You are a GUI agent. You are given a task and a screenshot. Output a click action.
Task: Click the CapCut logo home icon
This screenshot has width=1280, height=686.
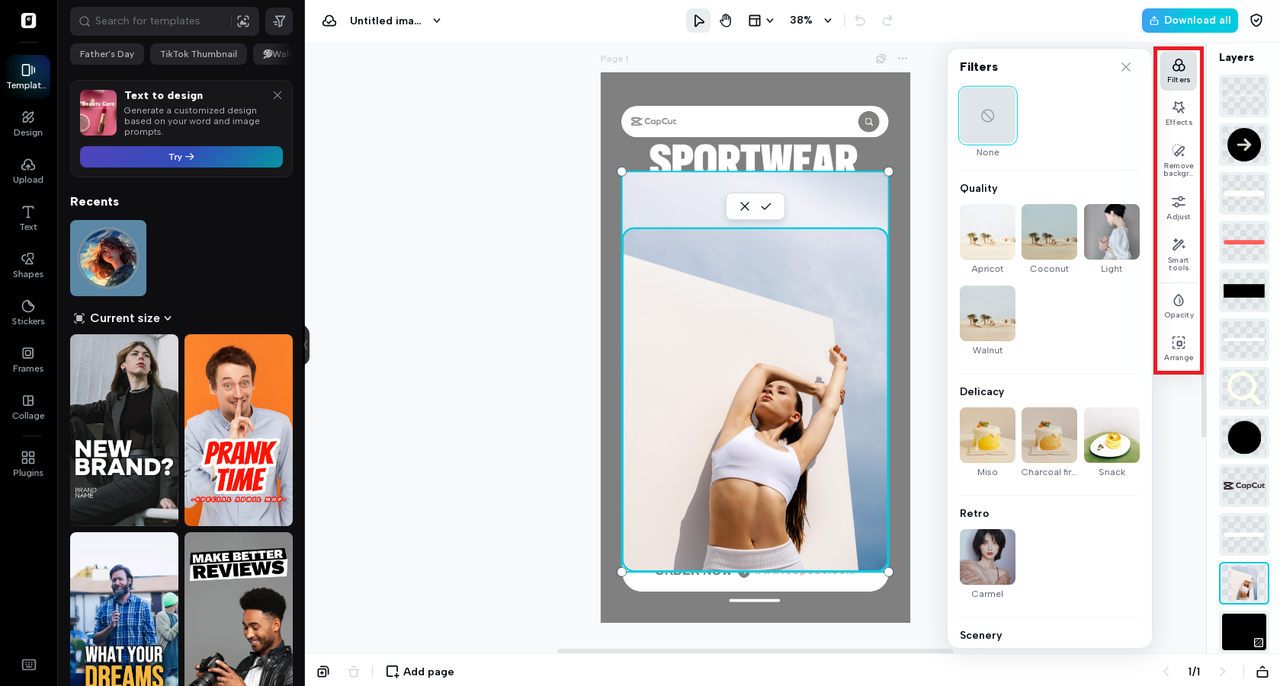(28, 20)
